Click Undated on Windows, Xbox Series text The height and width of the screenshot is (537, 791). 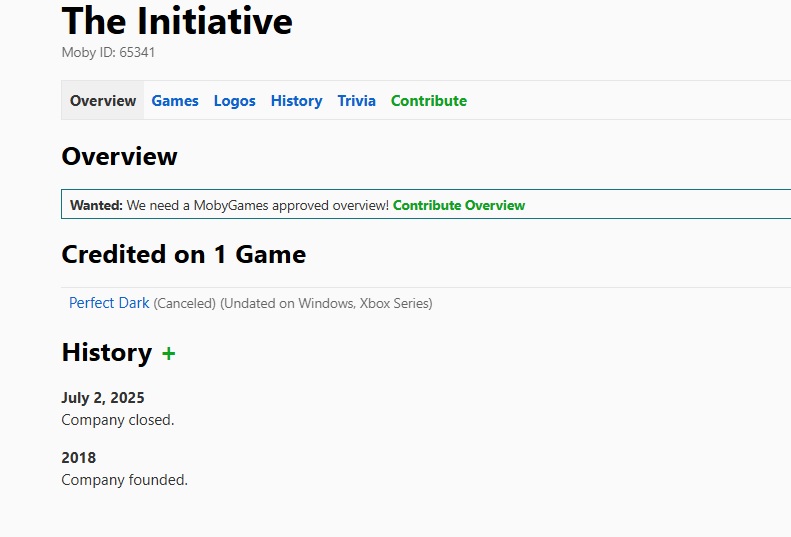tap(326, 303)
